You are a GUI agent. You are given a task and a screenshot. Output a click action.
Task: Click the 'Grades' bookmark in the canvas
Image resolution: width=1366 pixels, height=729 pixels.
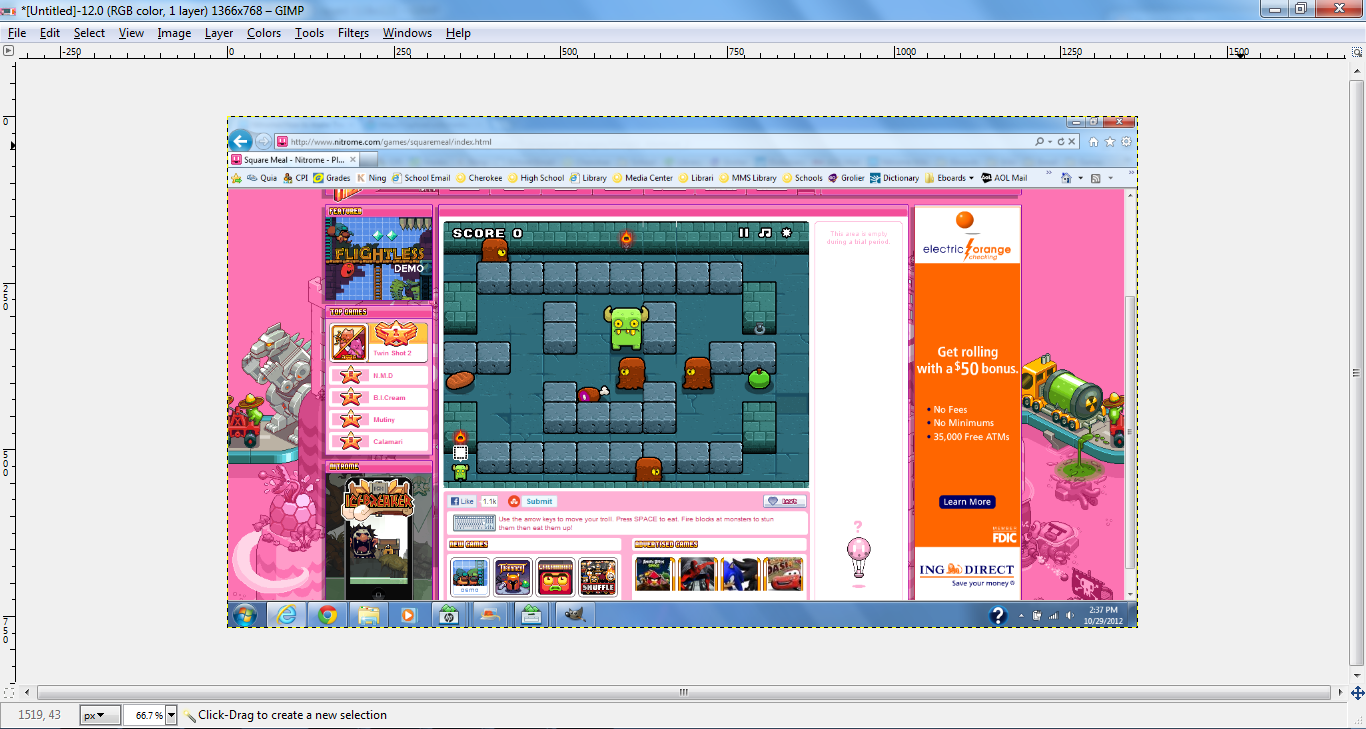tap(332, 178)
